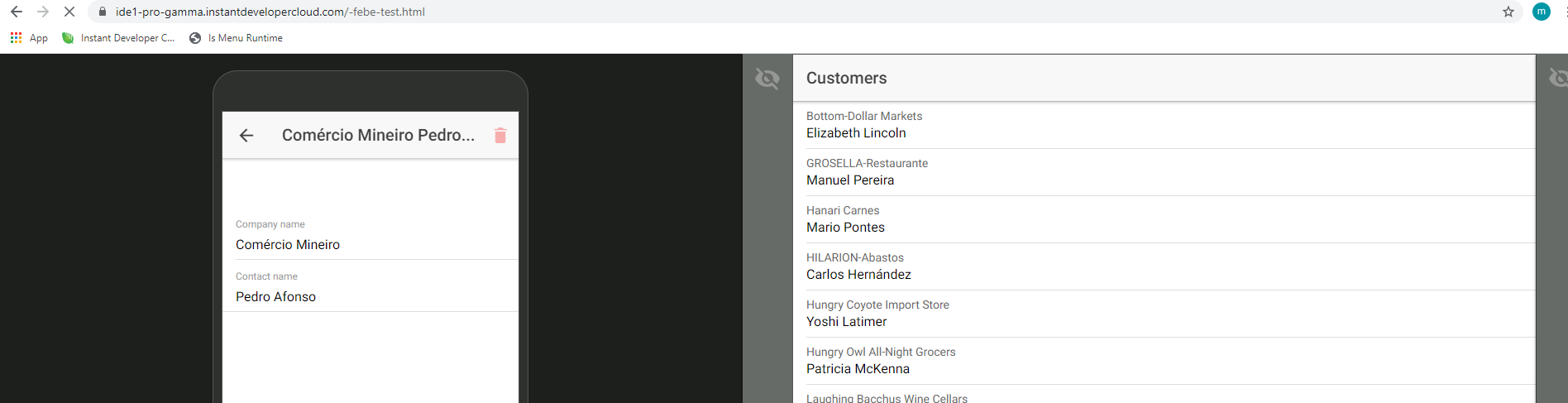
Task: Open the profile avatar 'm'
Action: [x=1542, y=12]
